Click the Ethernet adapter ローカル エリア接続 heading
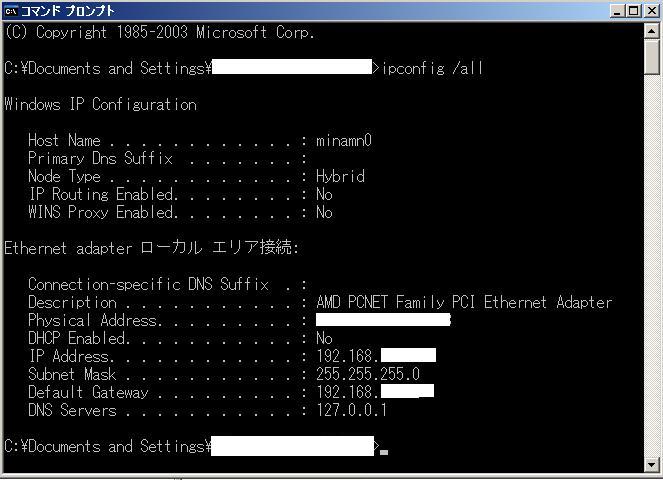The width and height of the screenshot is (663, 480). tap(152, 248)
